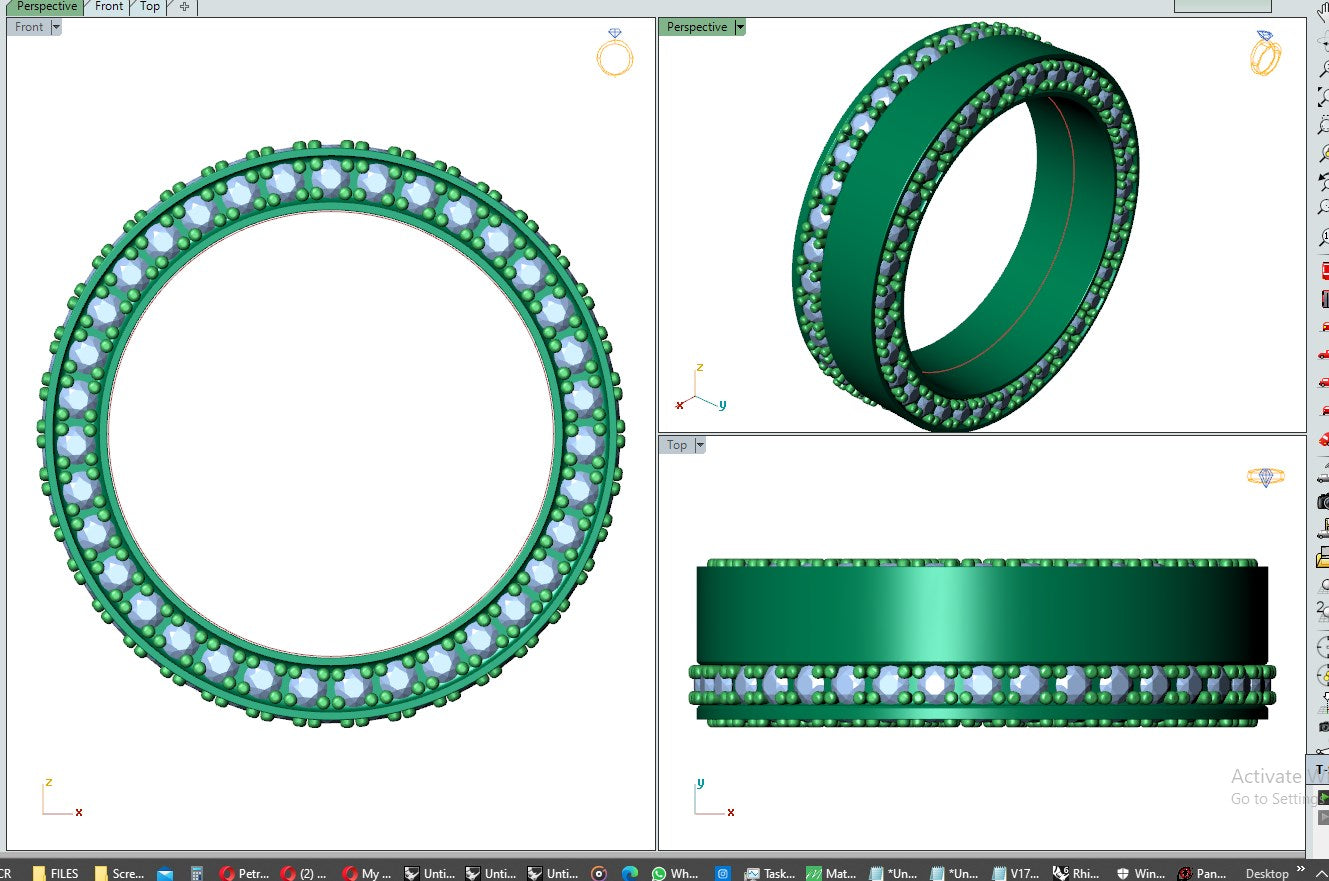This screenshot has width=1329, height=881.
Task: Open FILES folder in the taskbar
Action: (56, 873)
